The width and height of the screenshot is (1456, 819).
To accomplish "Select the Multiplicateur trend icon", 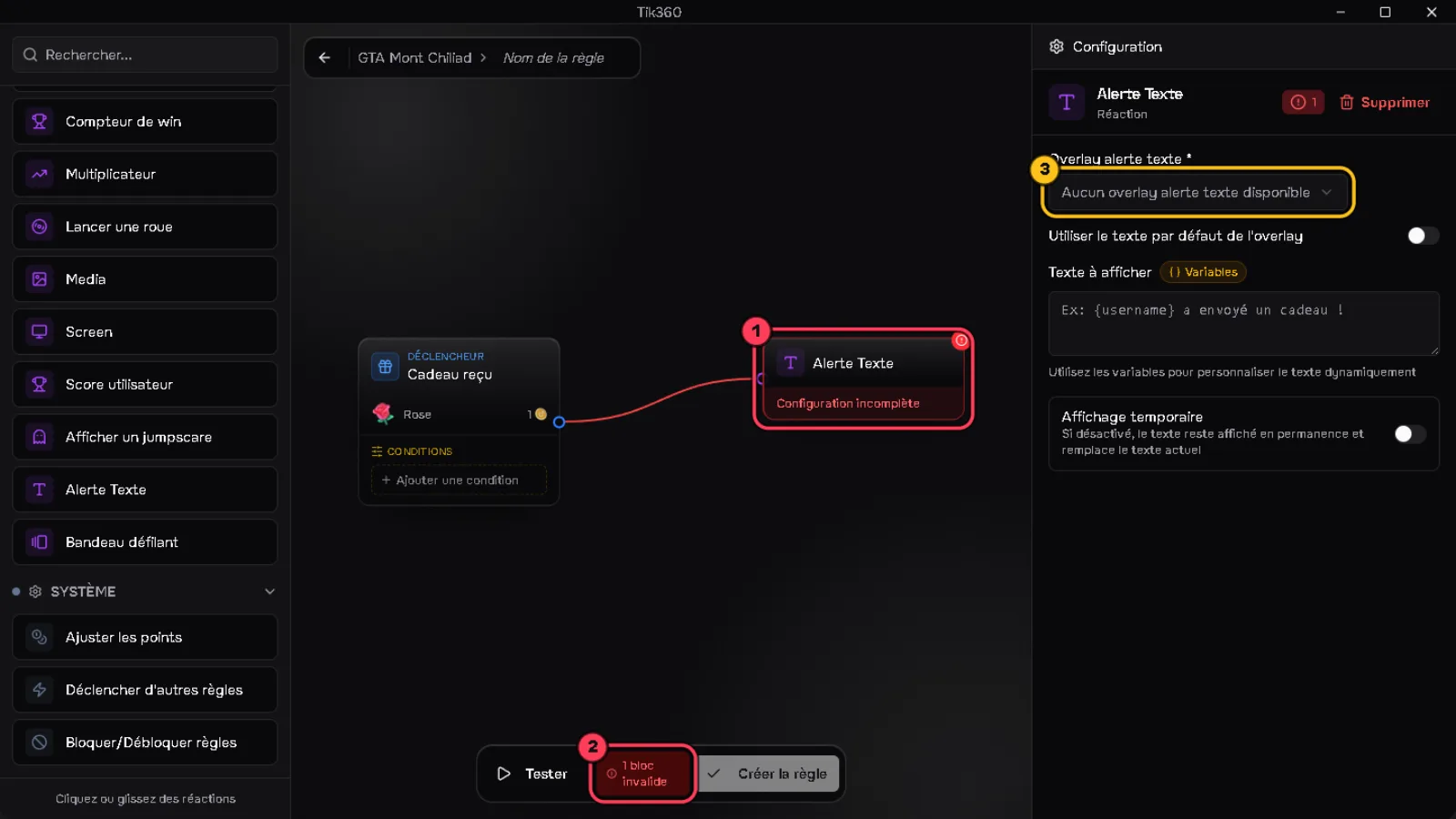I will [39, 174].
